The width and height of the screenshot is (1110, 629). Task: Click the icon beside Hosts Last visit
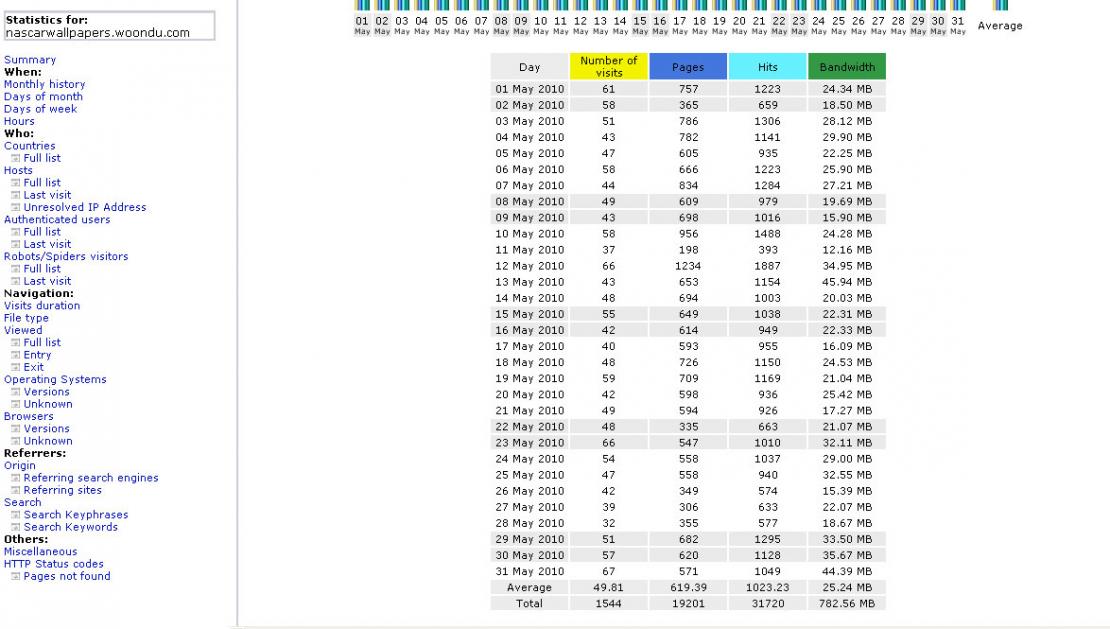(16, 195)
